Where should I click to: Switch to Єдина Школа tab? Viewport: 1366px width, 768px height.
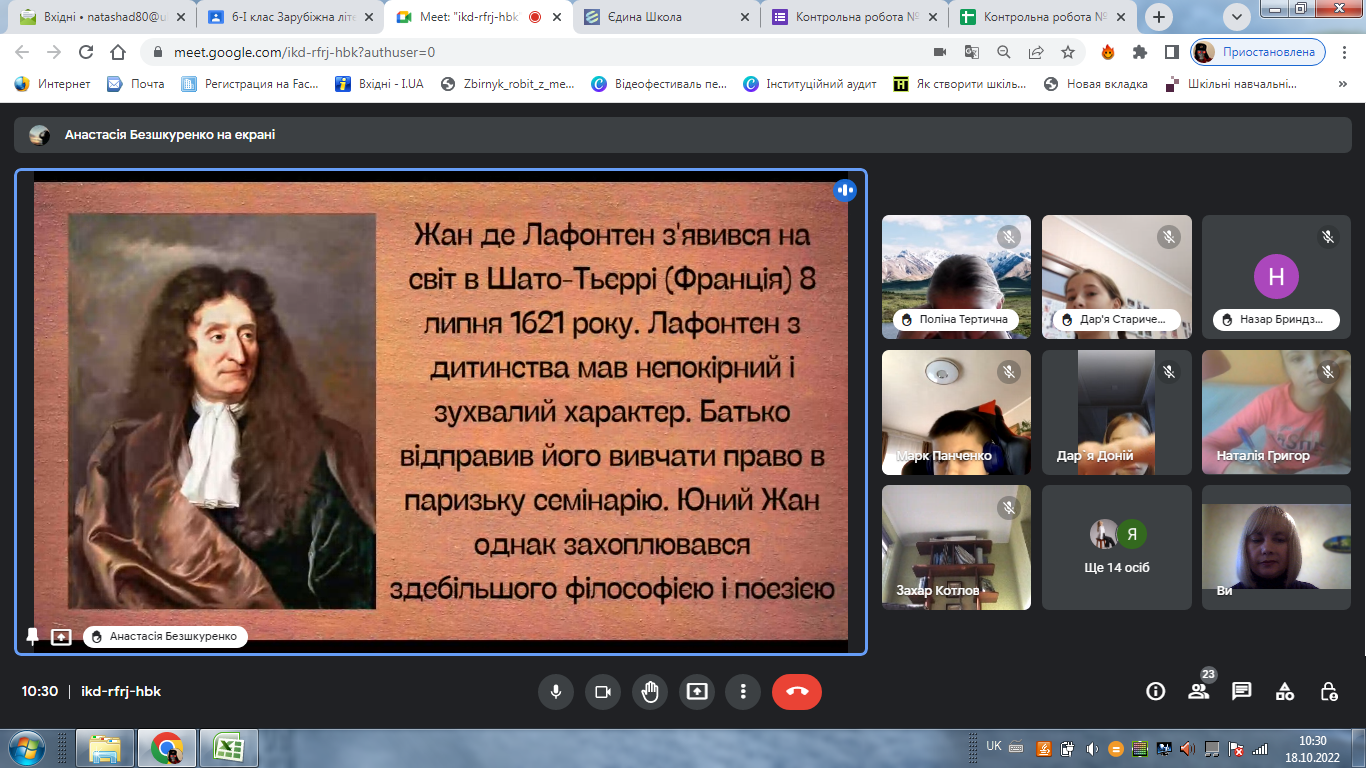[668, 17]
